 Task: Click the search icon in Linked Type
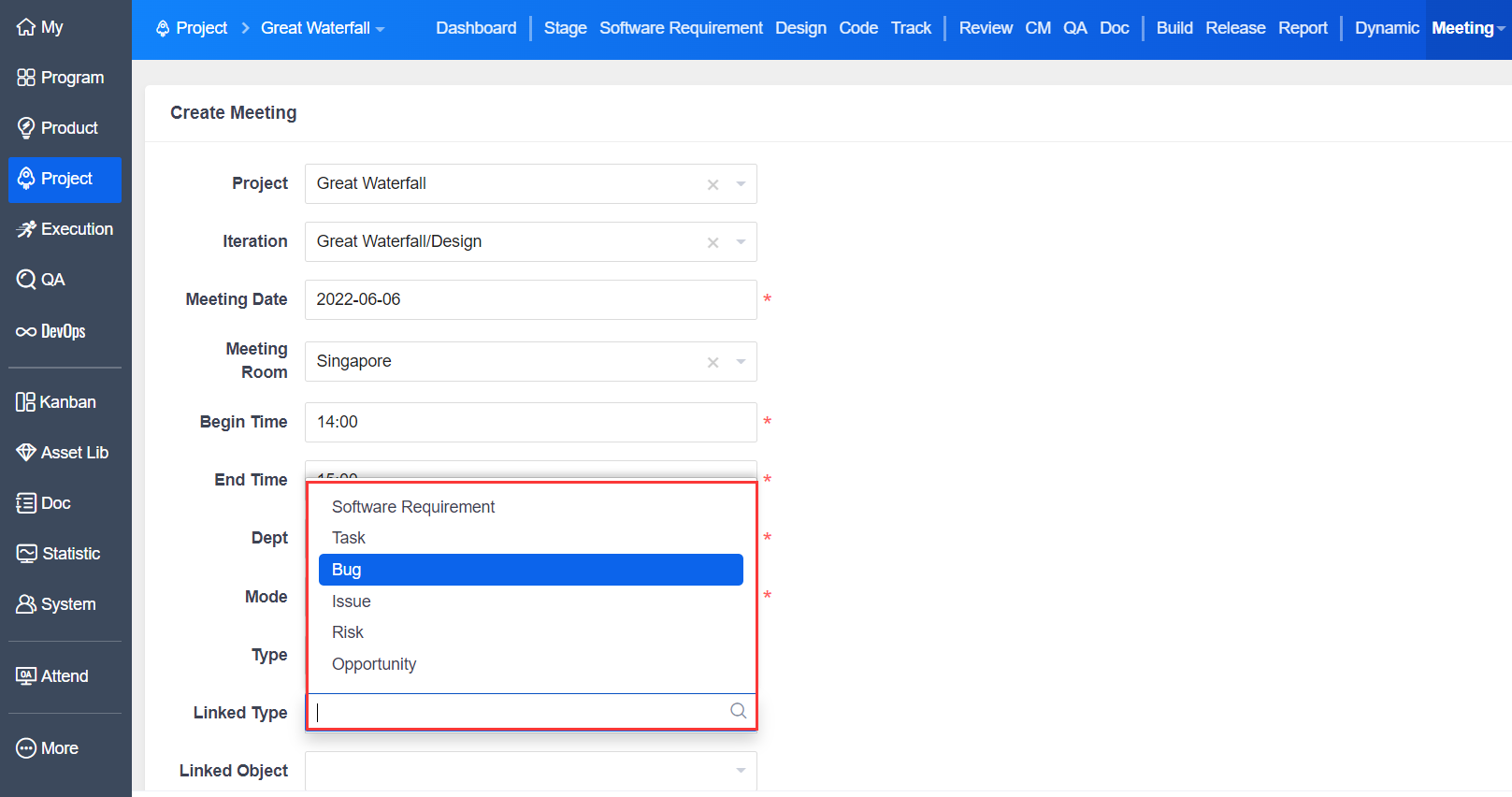click(x=738, y=711)
